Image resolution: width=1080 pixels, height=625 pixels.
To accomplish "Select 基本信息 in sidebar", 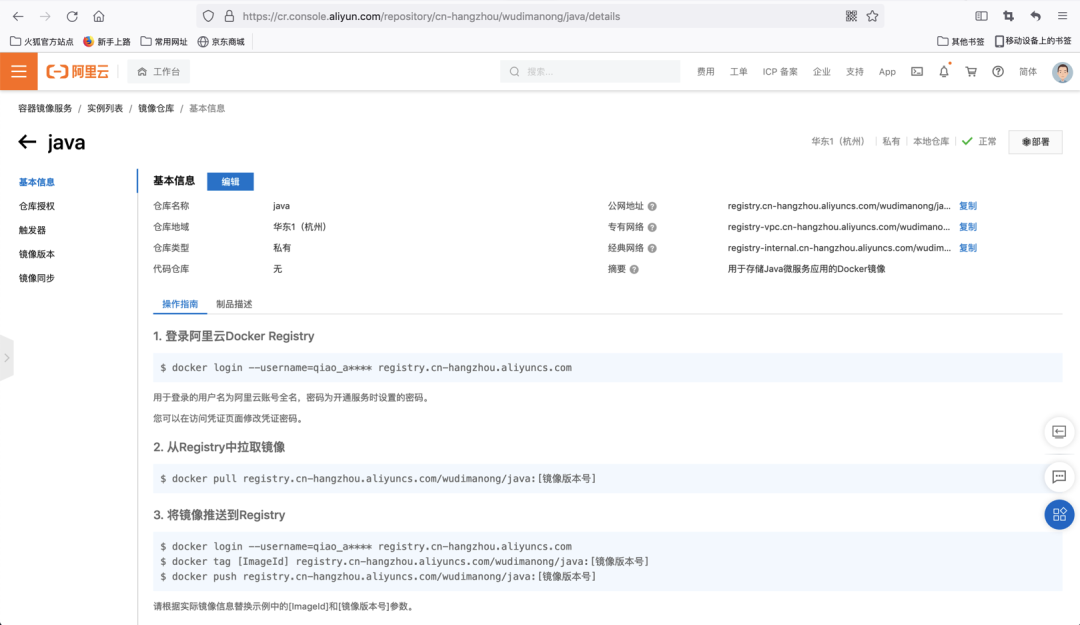I will pyautogui.click(x=37, y=183).
